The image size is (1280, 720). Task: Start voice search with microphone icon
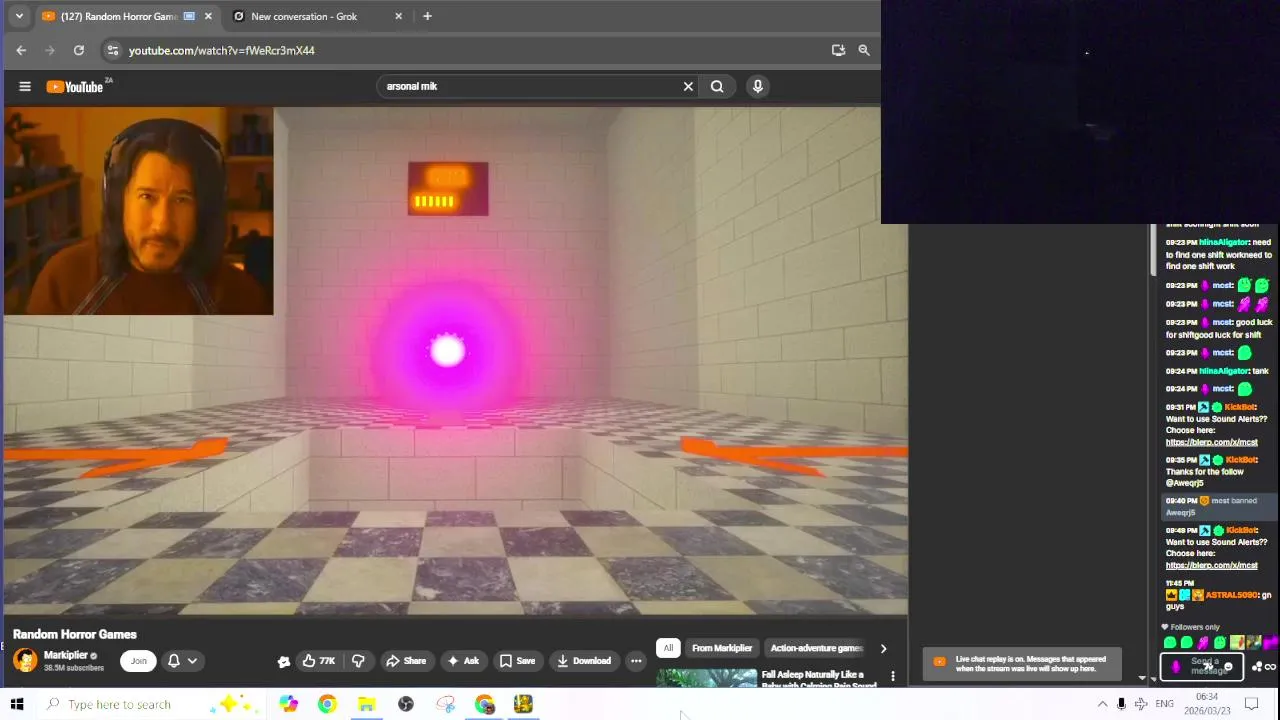(x=758, y=86)
